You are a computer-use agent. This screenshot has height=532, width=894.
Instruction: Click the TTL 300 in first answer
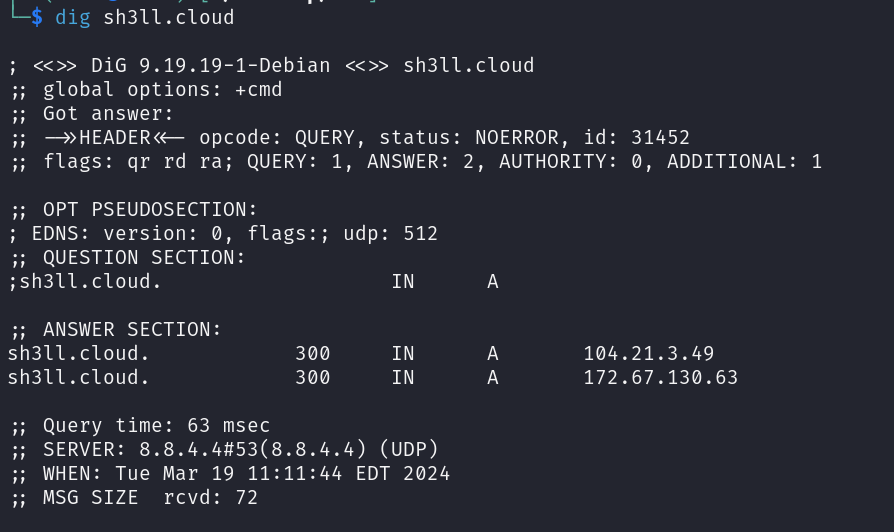[x=312, y=354]
